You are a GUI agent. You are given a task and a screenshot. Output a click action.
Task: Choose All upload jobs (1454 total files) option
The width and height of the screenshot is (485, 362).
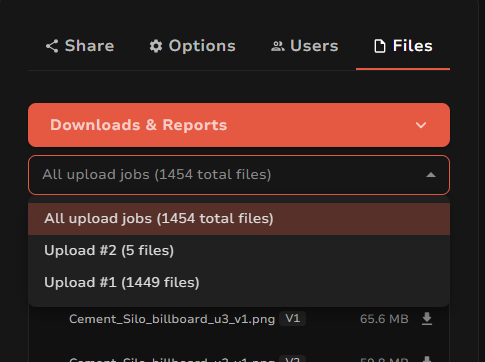(x=239, y=219)
